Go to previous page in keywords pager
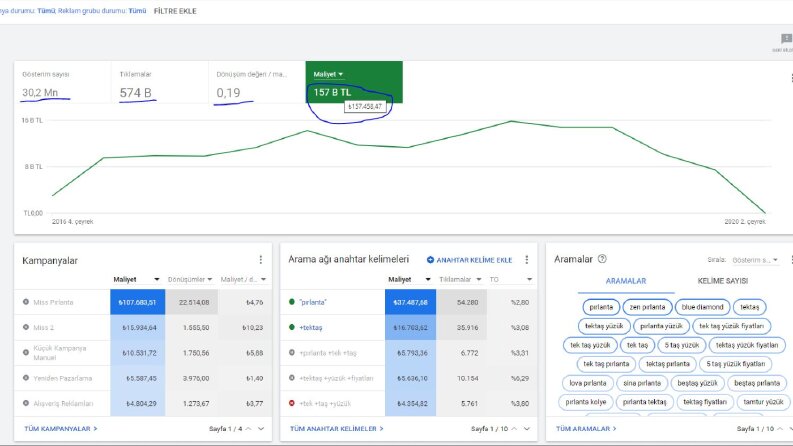The image size is (793, 446). (514, 429)
